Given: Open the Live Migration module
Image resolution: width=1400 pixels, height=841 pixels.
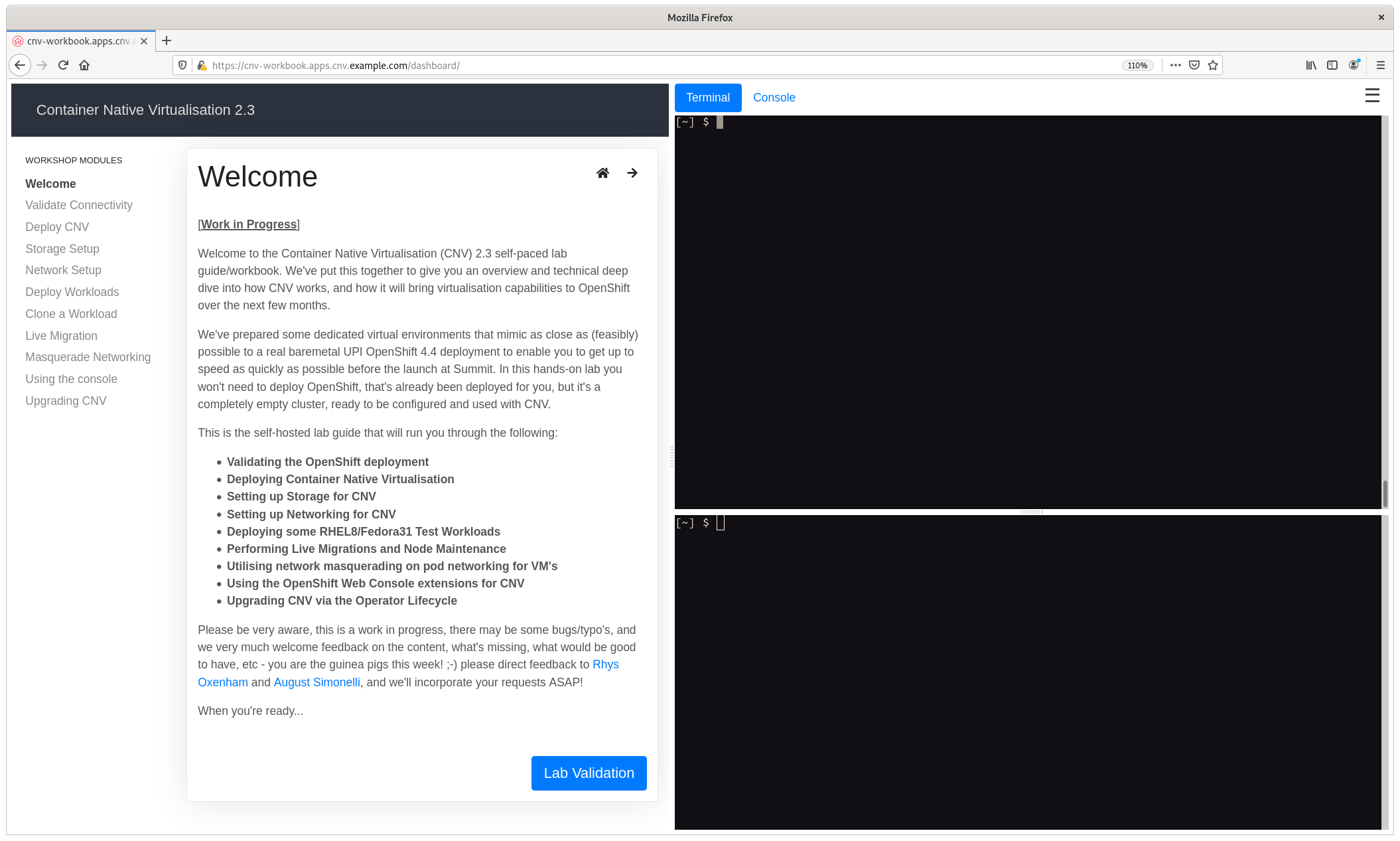Looking at the screenshot, I should click(x=61, y=336).
